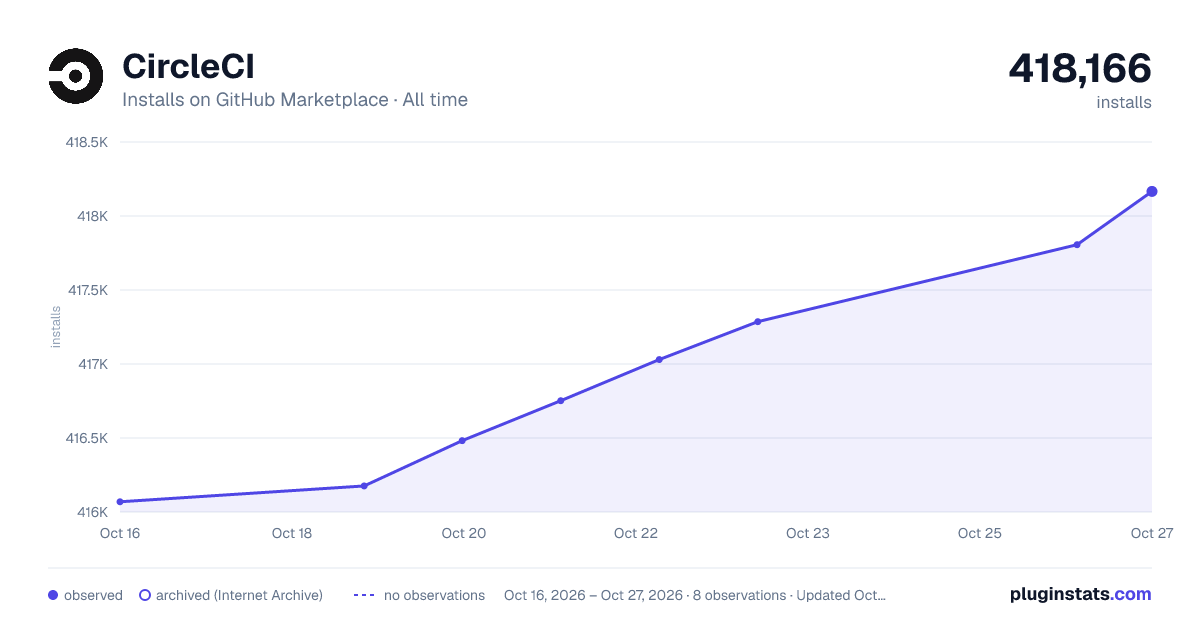This screenshot has width=1200, height=630.
Task: Click the 418K y-axis label
Action: click(x=92, y=216)
